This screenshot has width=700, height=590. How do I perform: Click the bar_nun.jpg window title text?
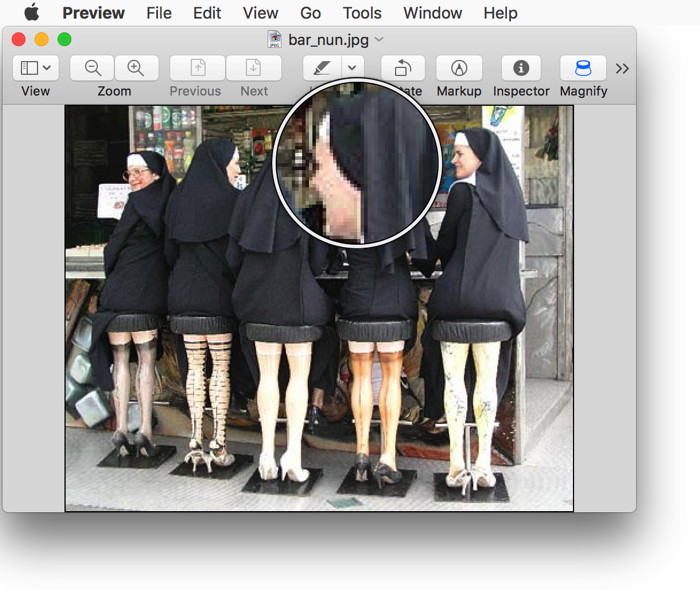(x=328, y=40)
